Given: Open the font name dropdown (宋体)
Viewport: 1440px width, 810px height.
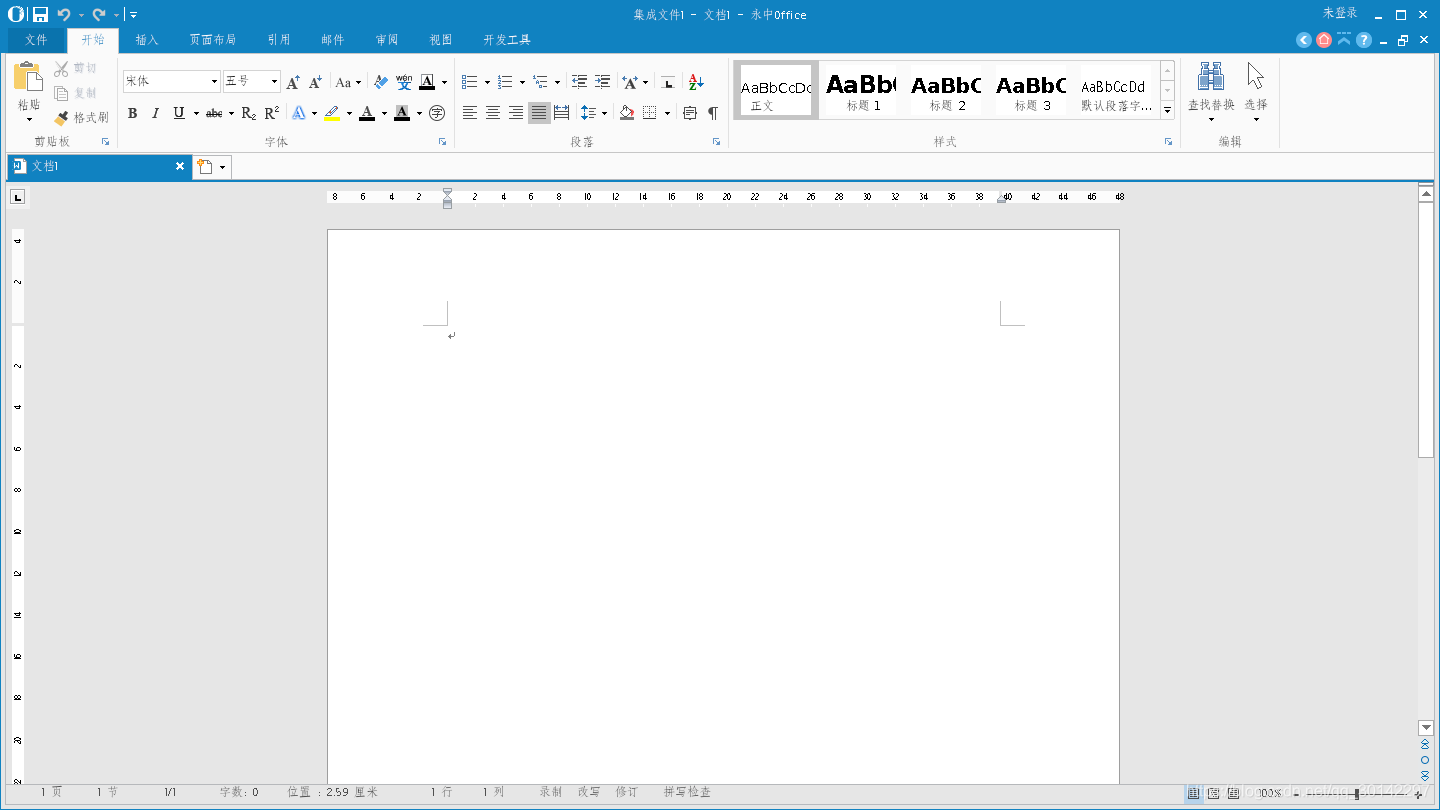Looking at the screenshot, I should click(x=214, y=82).
